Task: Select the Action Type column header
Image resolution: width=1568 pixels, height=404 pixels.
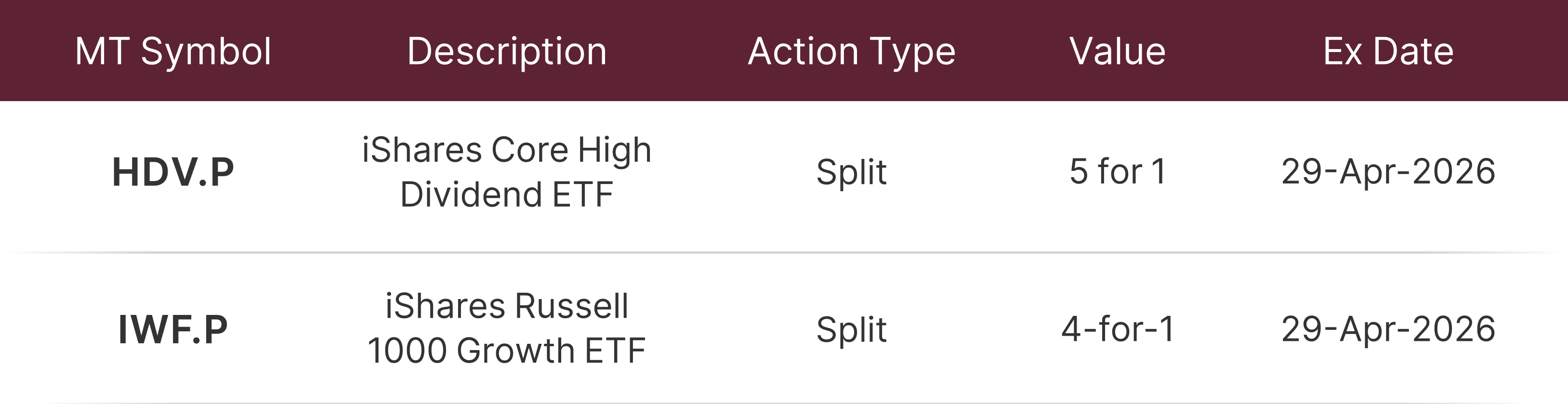Action: (x=851, y=51)
